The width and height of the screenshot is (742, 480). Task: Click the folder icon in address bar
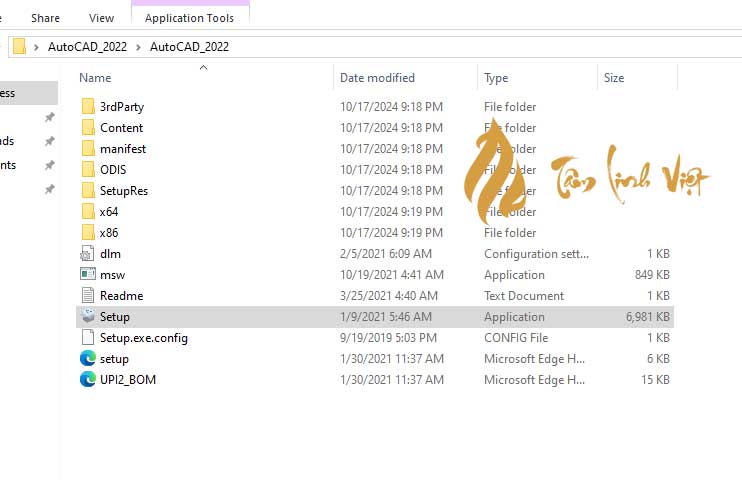click(19, 46)
